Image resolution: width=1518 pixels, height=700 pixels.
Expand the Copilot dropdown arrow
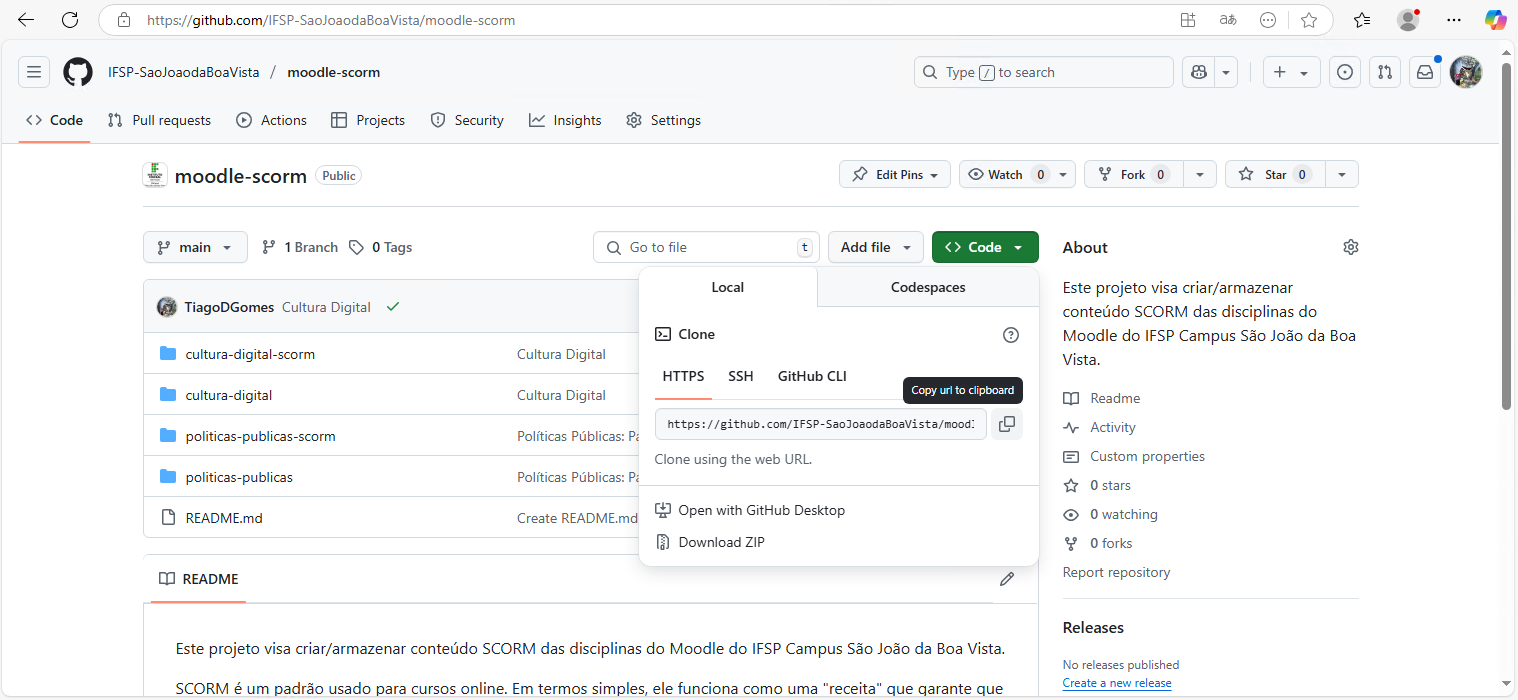pyautogui.click(x=1226, y=72)
